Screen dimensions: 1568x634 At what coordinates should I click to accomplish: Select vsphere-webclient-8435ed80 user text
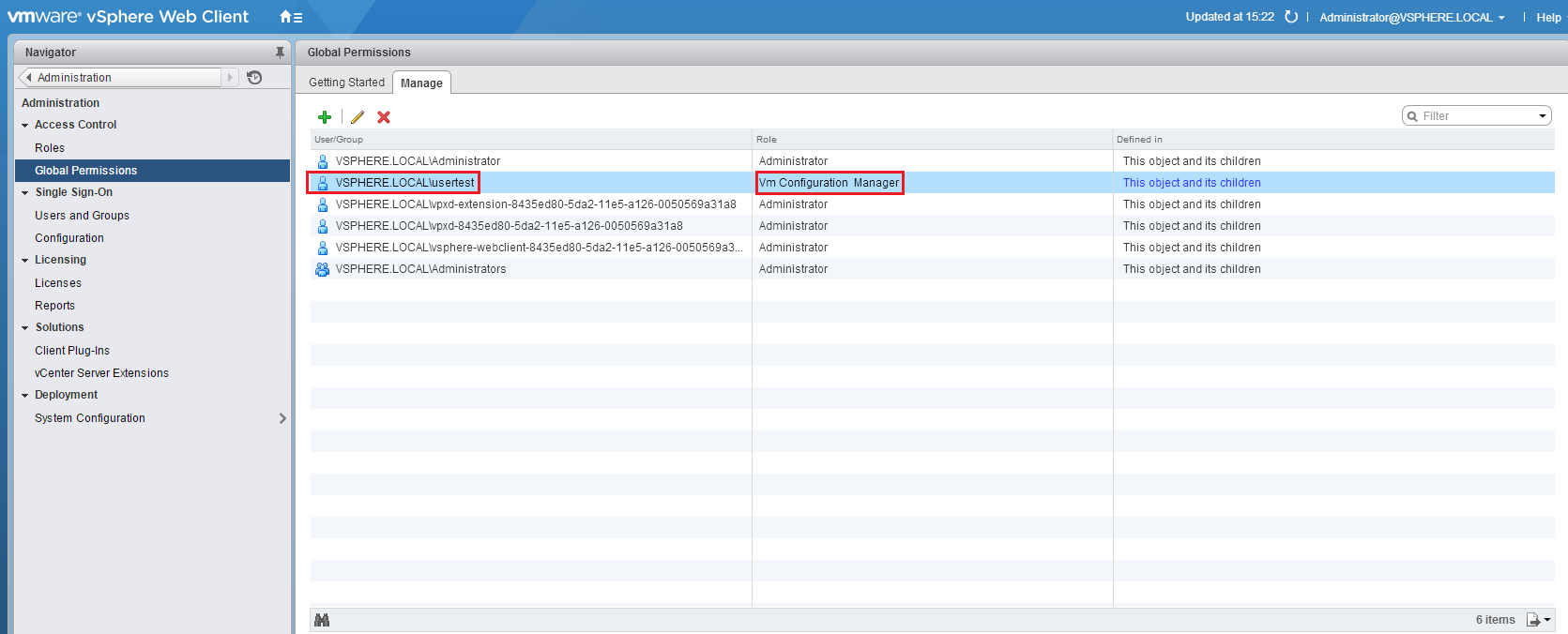(x=539, y=248)
